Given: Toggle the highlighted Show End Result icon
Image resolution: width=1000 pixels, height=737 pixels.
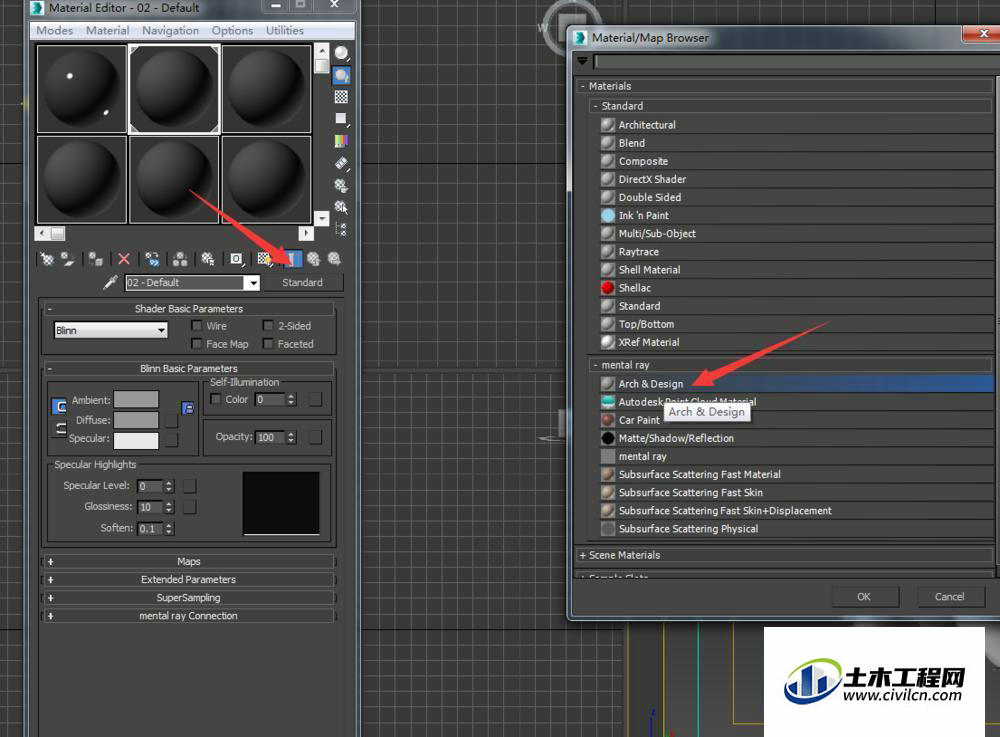Looking at the screenshot, I should click(x=292, y=259).
